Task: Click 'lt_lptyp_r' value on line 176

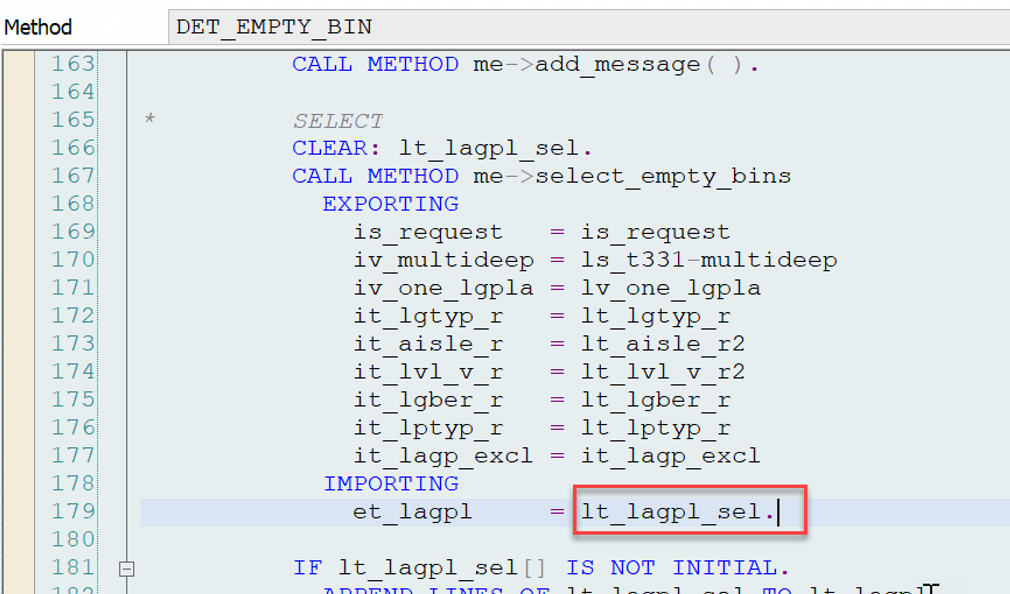Action: pyautogui.click(x=656, y=428)
